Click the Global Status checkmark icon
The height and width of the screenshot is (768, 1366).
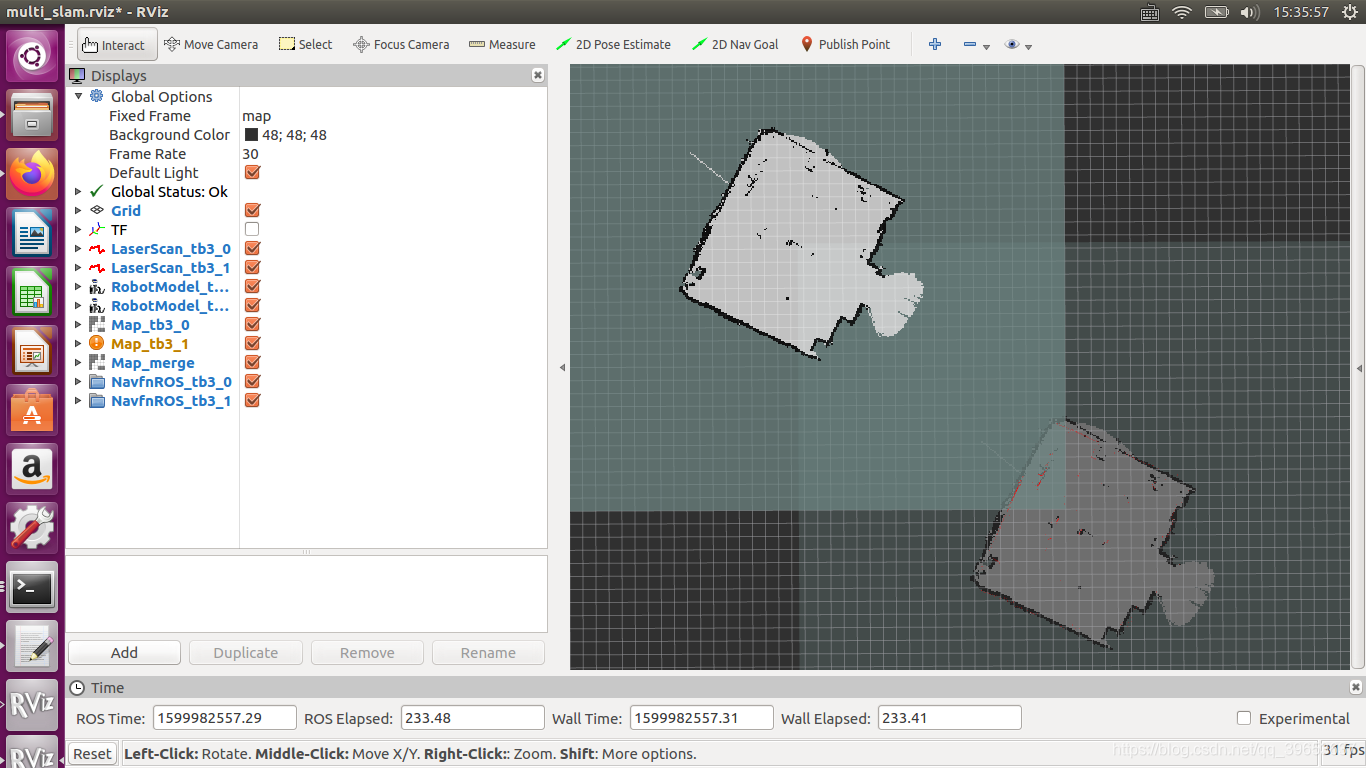click(97, 191)
